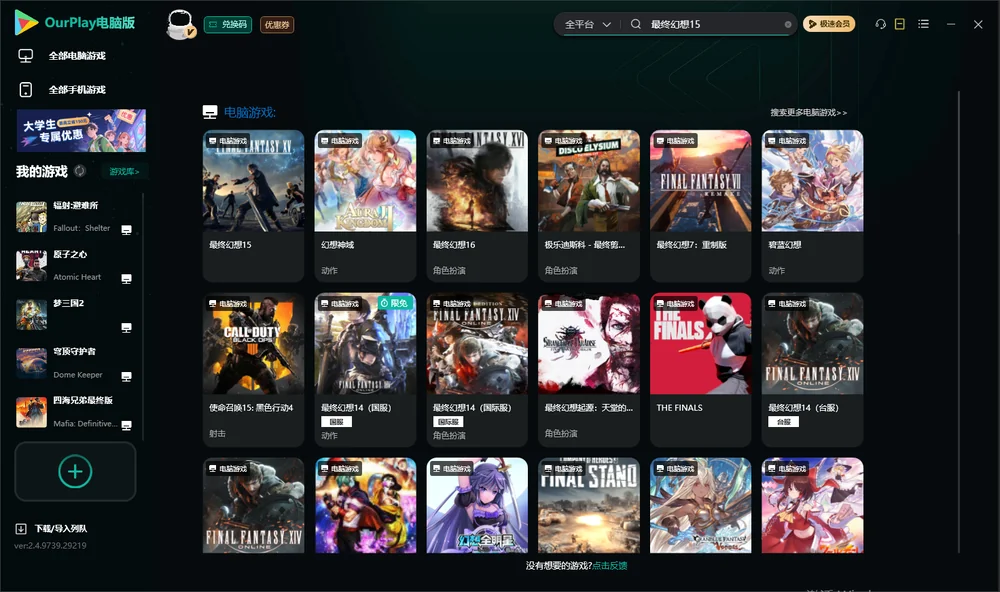Open the 最终幻想起源 game card
Image resolution: width=1000 pixels, height=592 pixels.
coord(589,369)
